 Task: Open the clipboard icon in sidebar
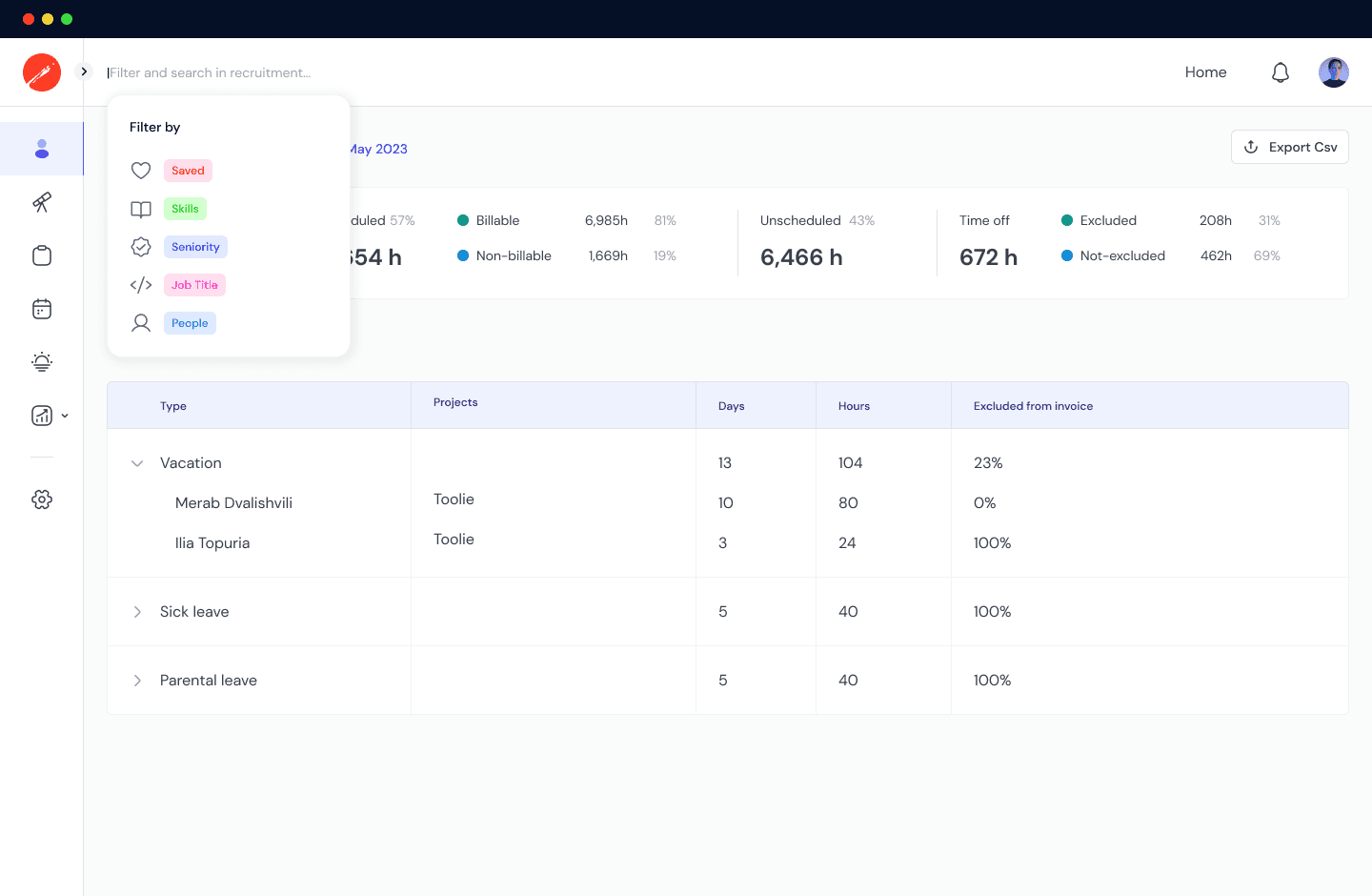click(42, 255)
